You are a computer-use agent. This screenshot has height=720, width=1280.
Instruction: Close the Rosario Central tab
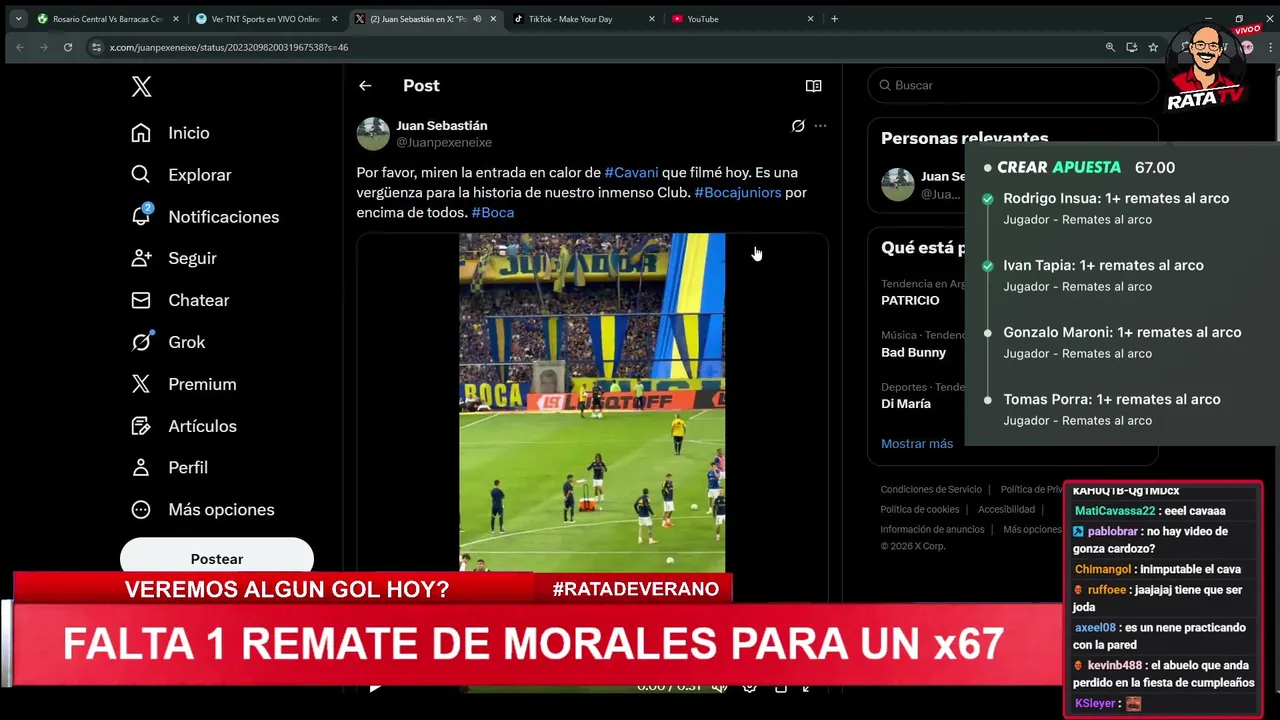pyautogui.click(x=176, y=19)
